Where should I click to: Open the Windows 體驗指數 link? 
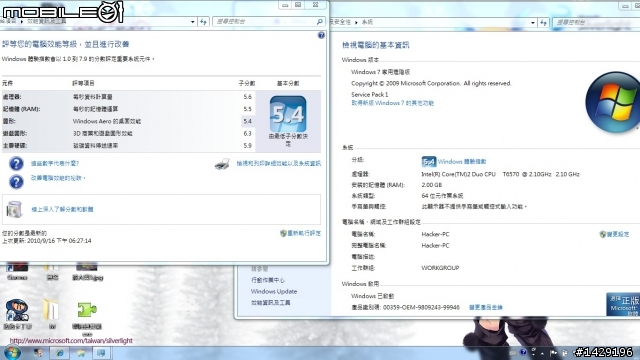tap(462, 162)
